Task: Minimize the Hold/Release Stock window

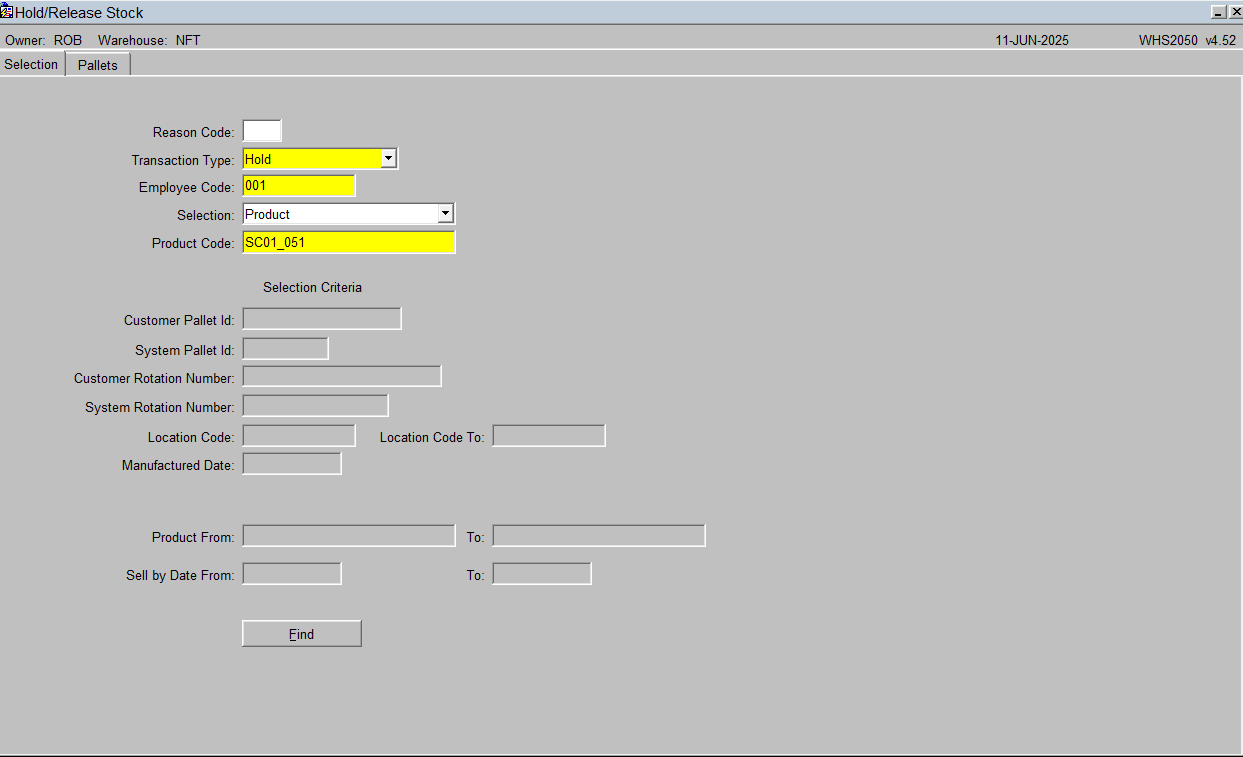Action: point(1218,12)
